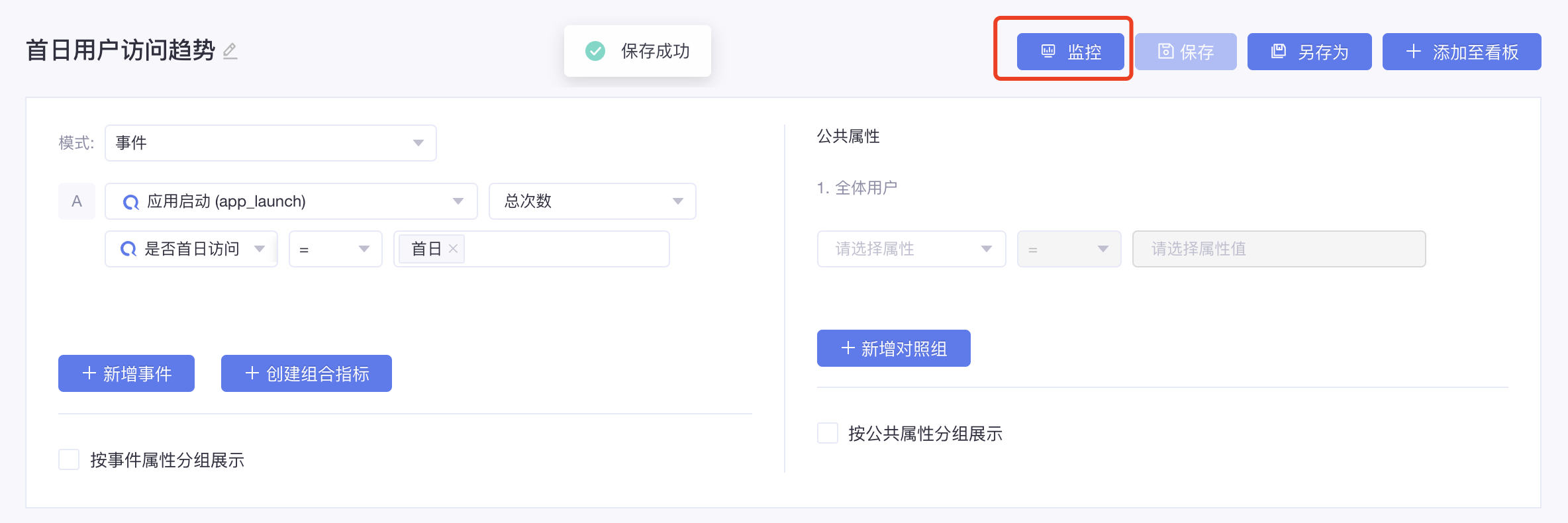The image size is (1568, 523).
Task: Open the 模式 事件 dropdown
Action: coord(271,143)
